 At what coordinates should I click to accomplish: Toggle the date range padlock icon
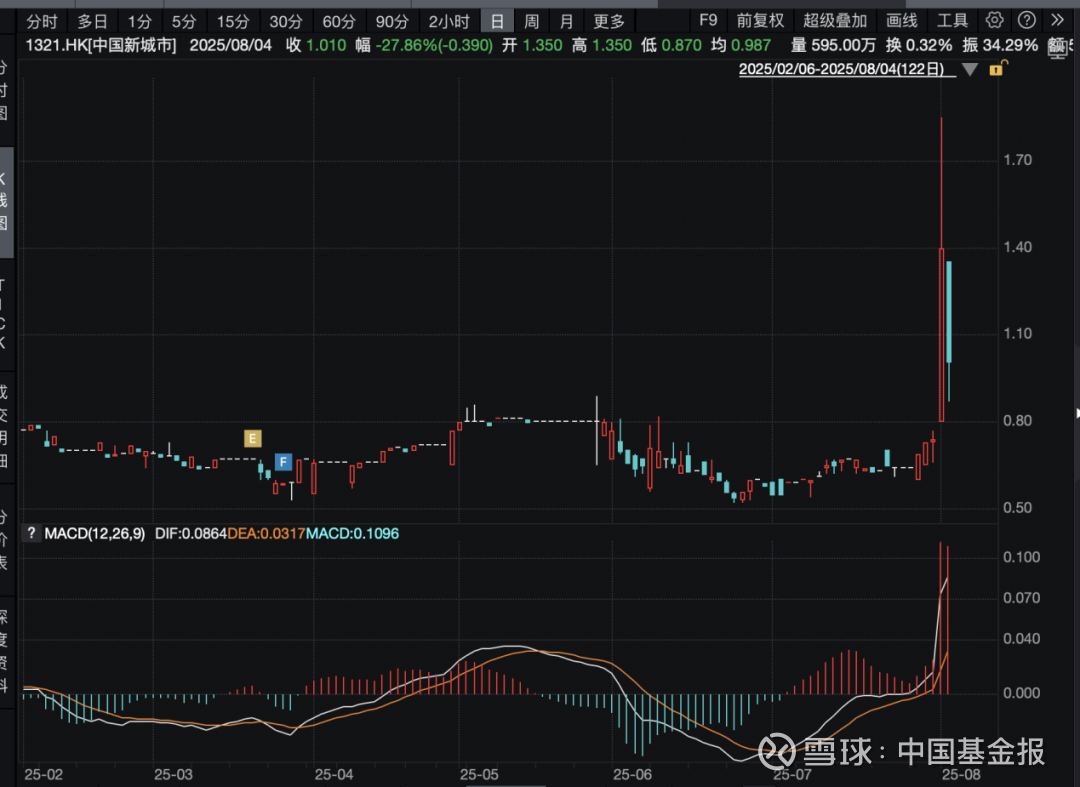(995, 68)
